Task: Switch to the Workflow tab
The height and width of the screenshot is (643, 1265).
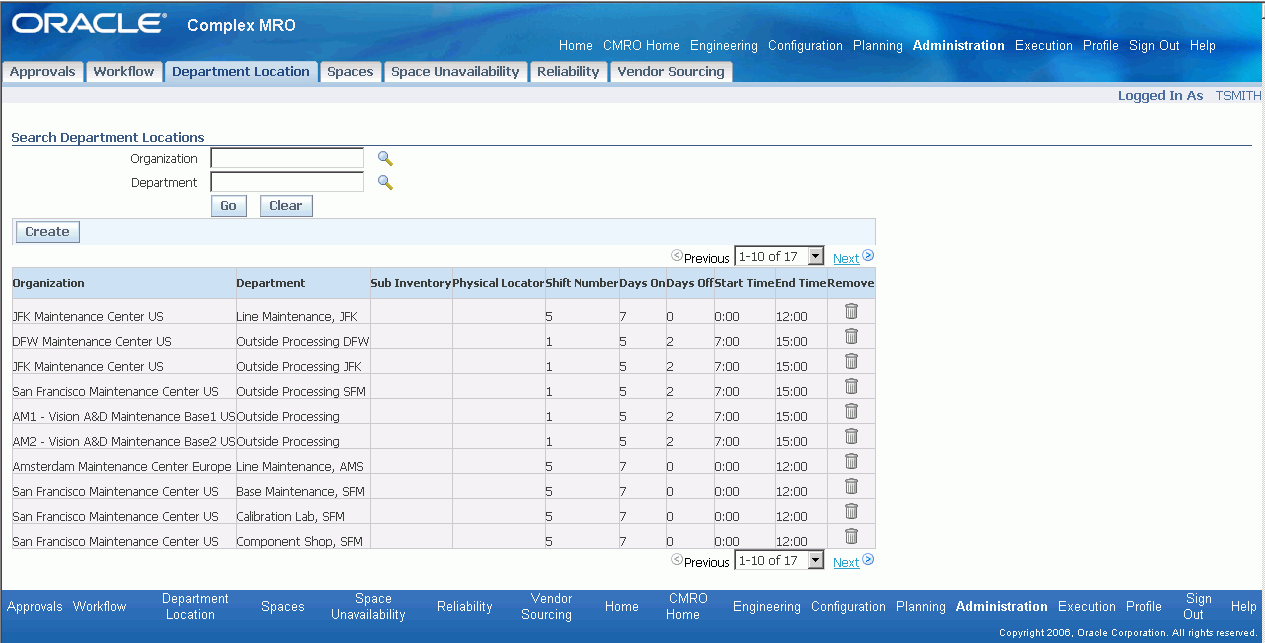Action: click(124, 72)
